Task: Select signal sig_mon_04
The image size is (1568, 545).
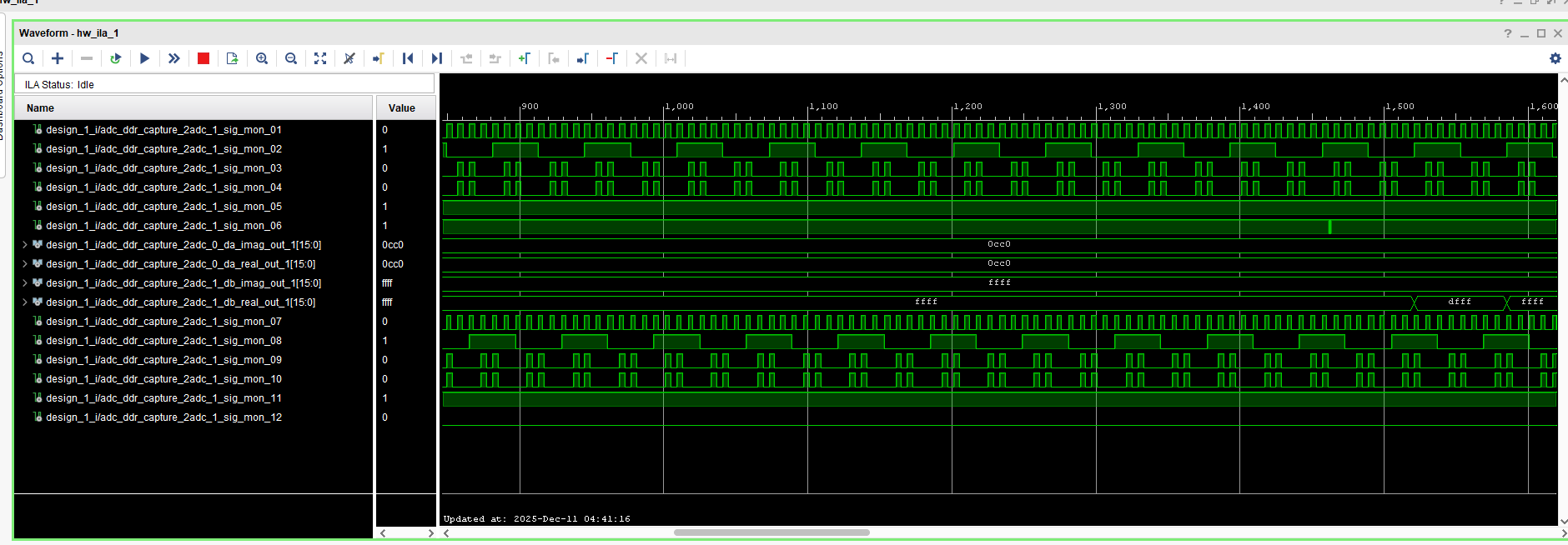Action: point(163,187)
